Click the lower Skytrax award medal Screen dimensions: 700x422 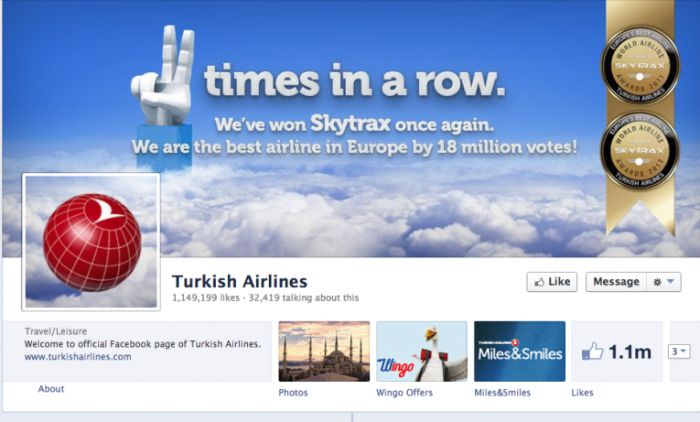point(640,150)
